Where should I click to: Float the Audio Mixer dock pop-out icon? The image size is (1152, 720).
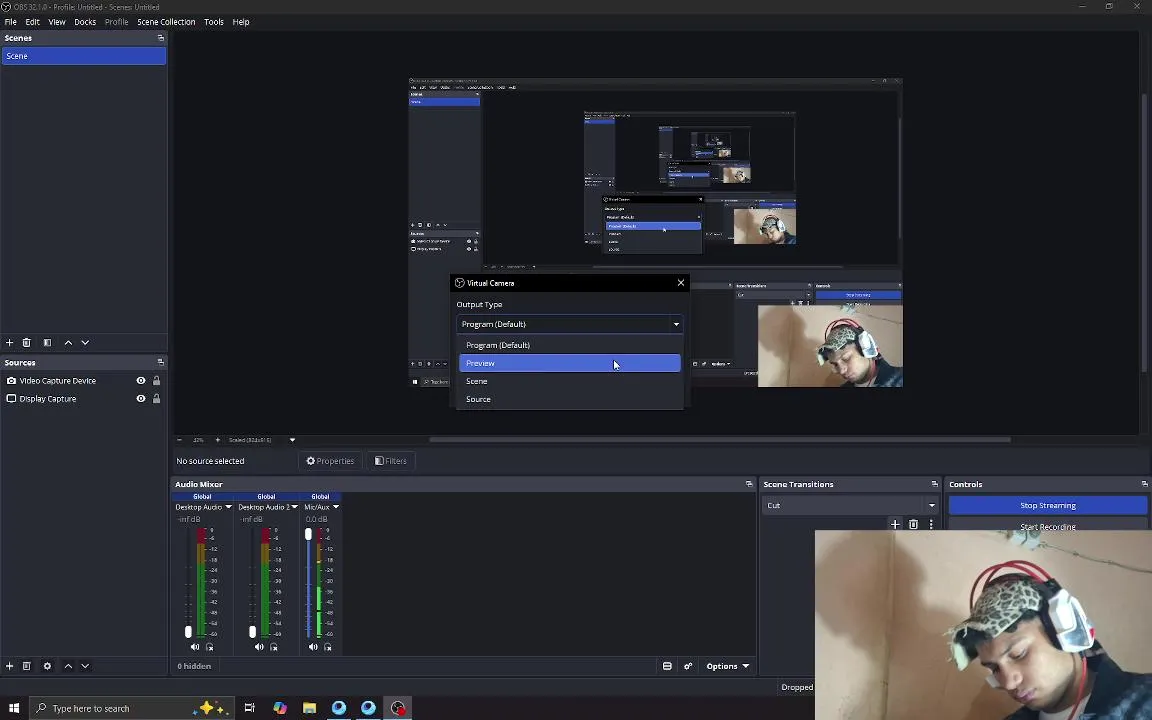pos(749,484)
